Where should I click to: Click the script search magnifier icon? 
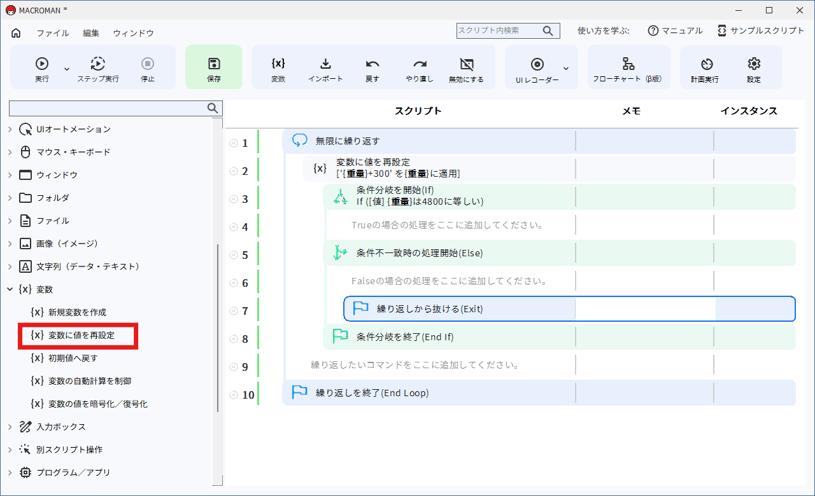548,31
